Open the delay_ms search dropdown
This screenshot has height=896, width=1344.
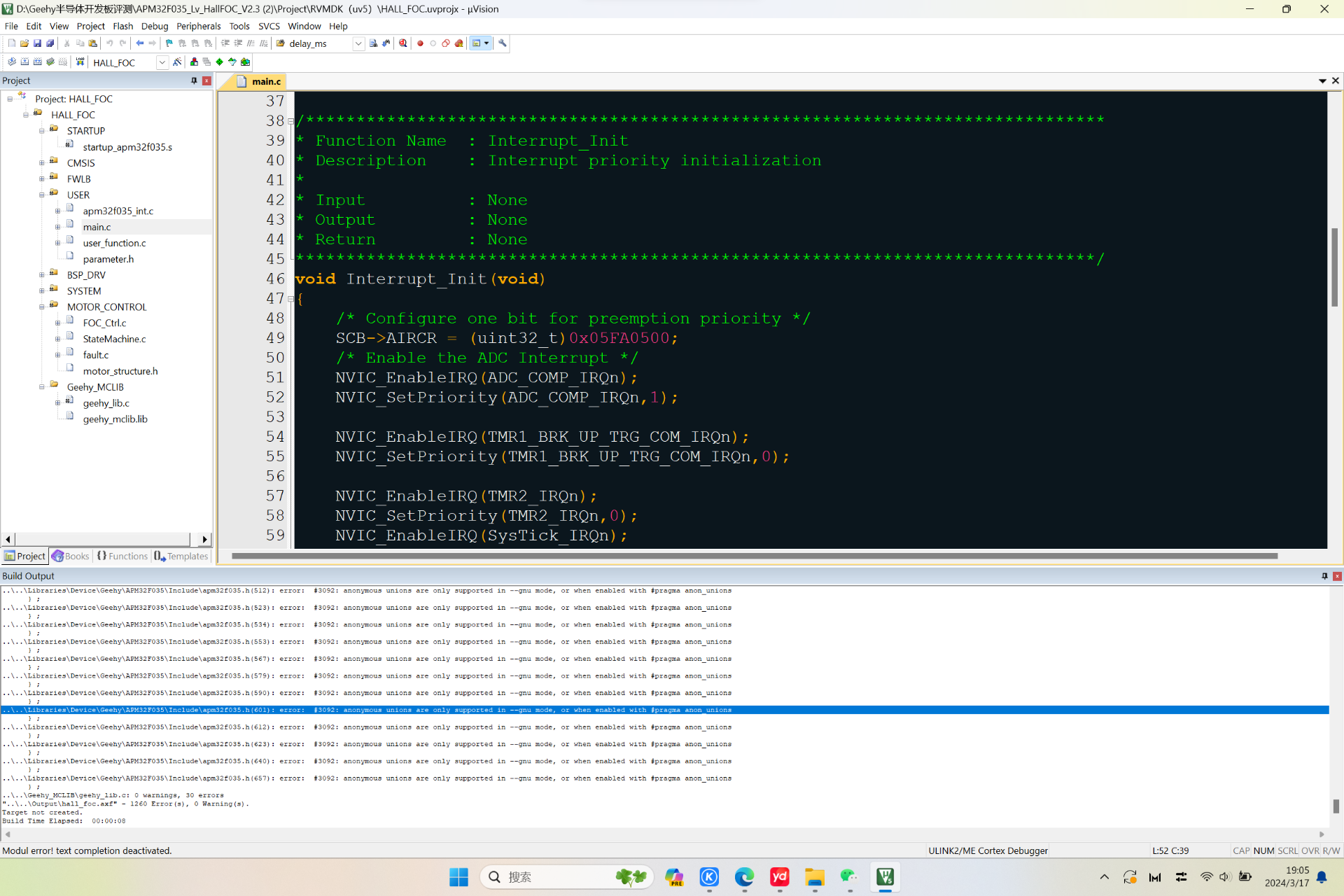[x=358, y=43]
